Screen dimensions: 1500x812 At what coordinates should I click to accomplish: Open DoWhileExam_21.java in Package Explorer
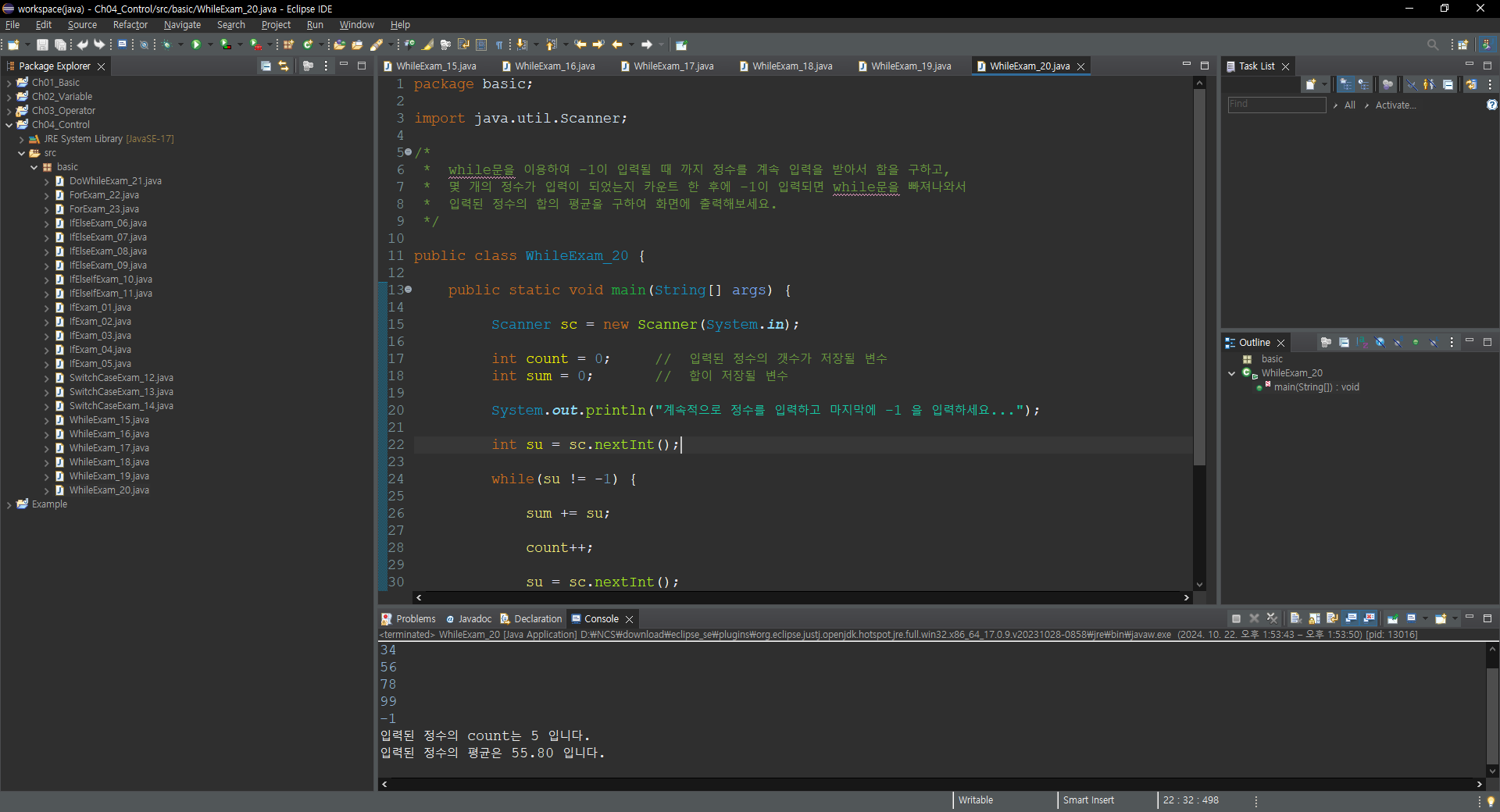(115, 181)
